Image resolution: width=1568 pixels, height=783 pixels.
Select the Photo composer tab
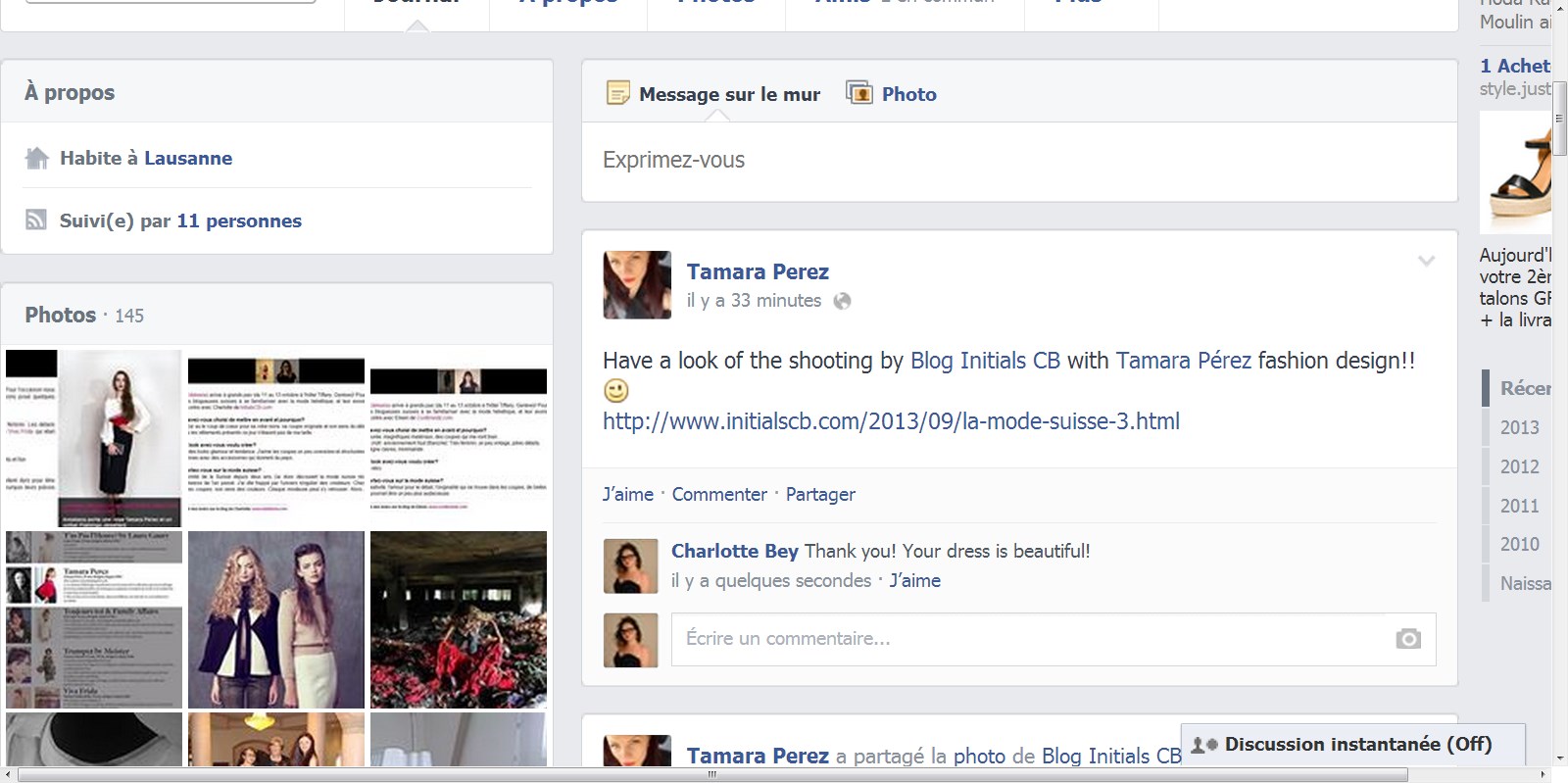pyautogui.click(x=908, y=94)
